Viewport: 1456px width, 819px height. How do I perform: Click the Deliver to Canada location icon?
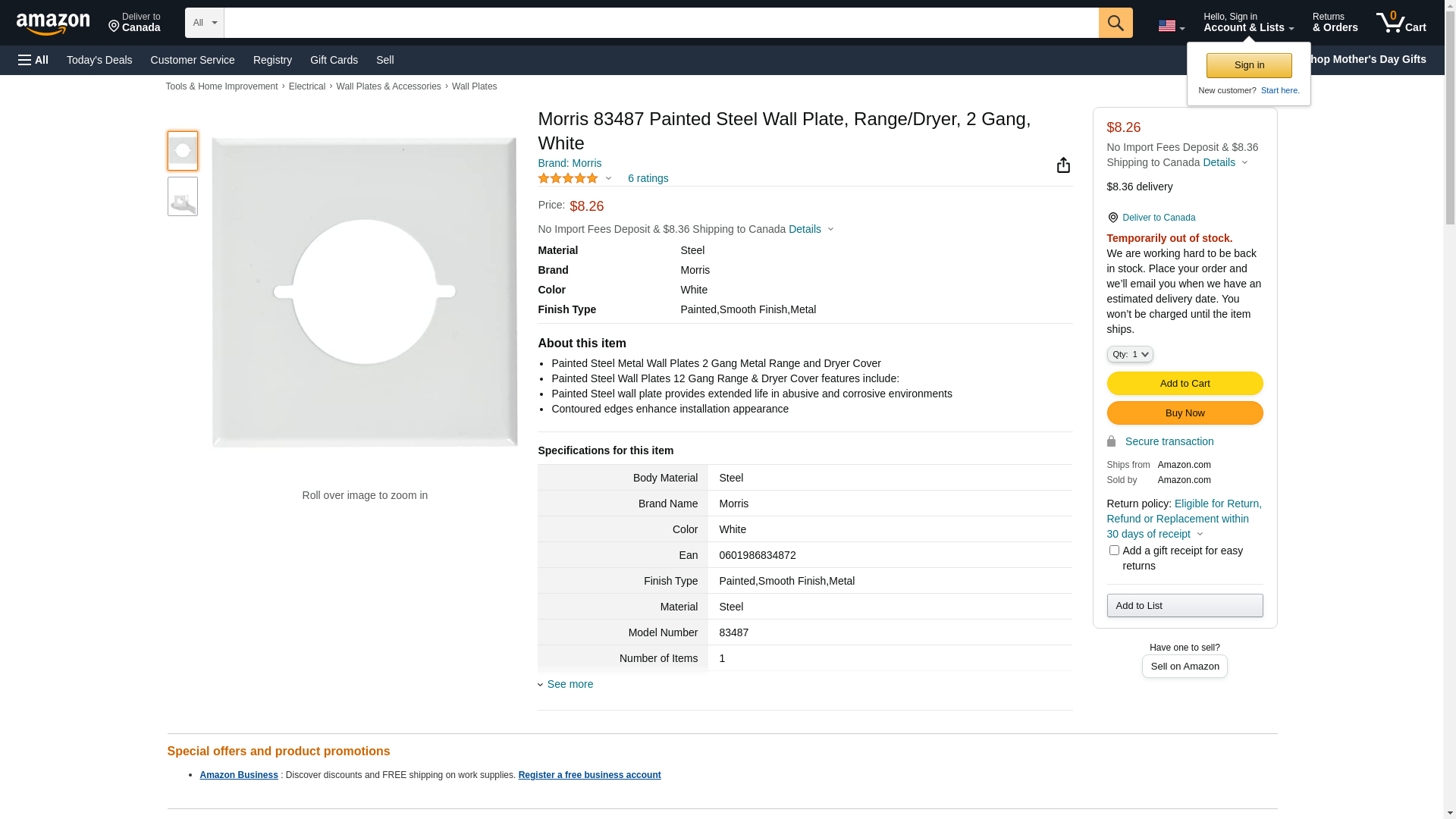(x=115, y=27)
